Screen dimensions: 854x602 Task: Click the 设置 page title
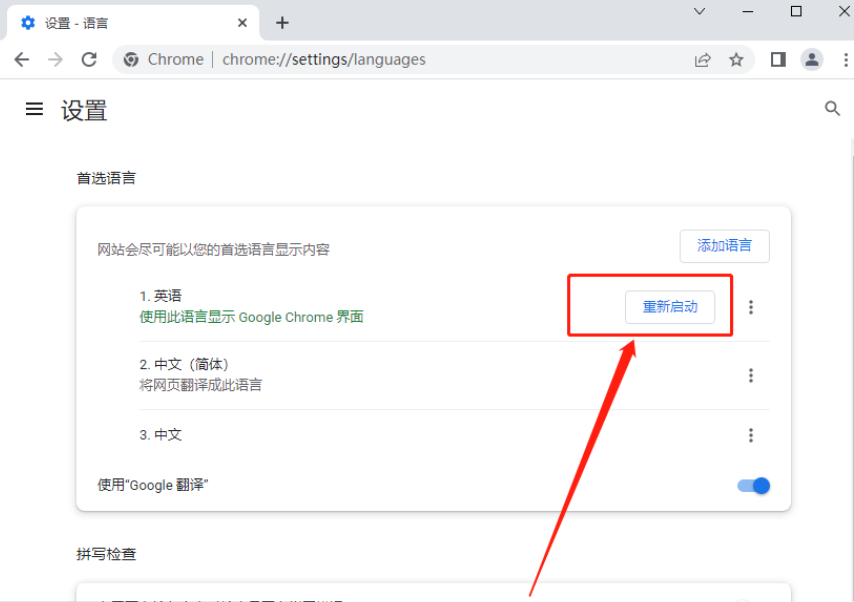(84, 111)
